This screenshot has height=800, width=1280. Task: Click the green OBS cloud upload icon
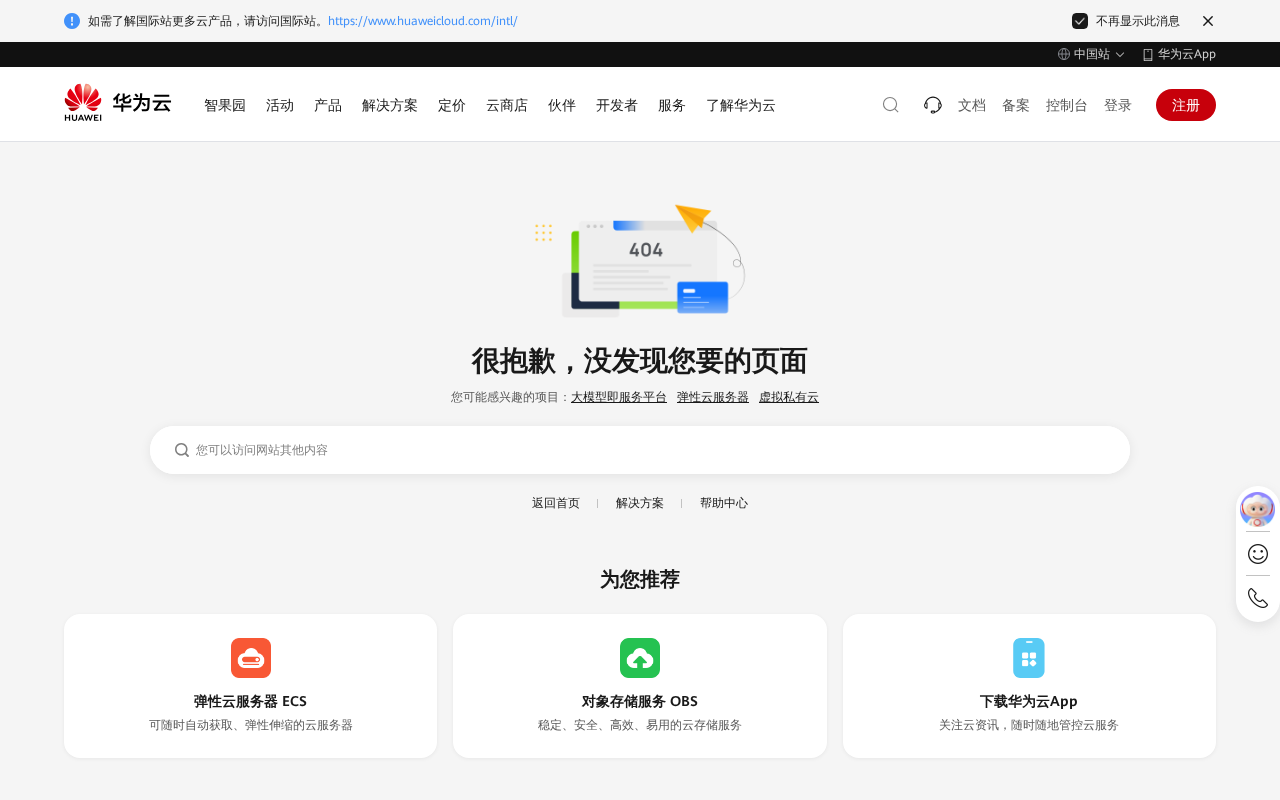(640, 658)
